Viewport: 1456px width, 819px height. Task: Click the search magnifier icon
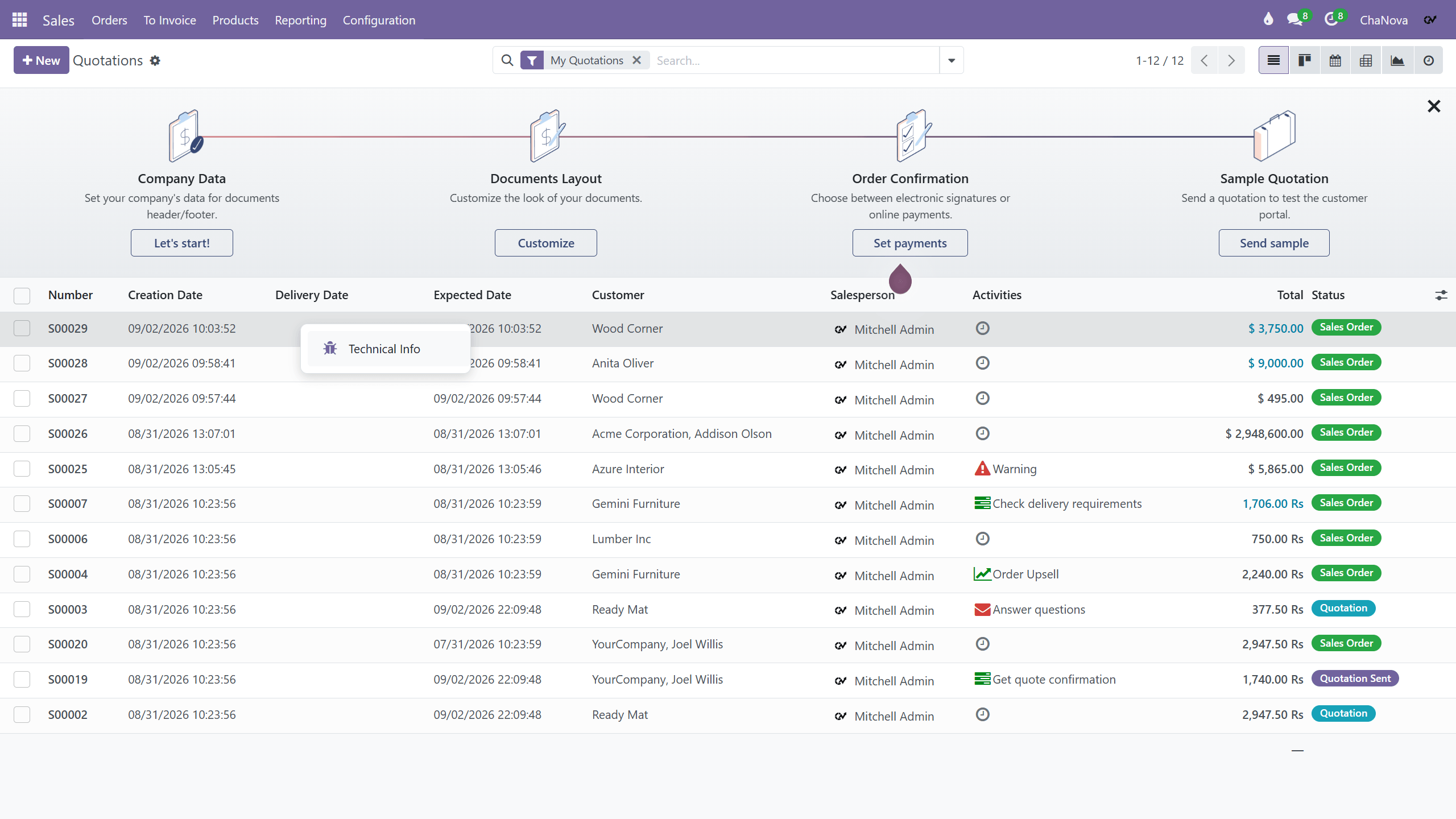point(507,60)
